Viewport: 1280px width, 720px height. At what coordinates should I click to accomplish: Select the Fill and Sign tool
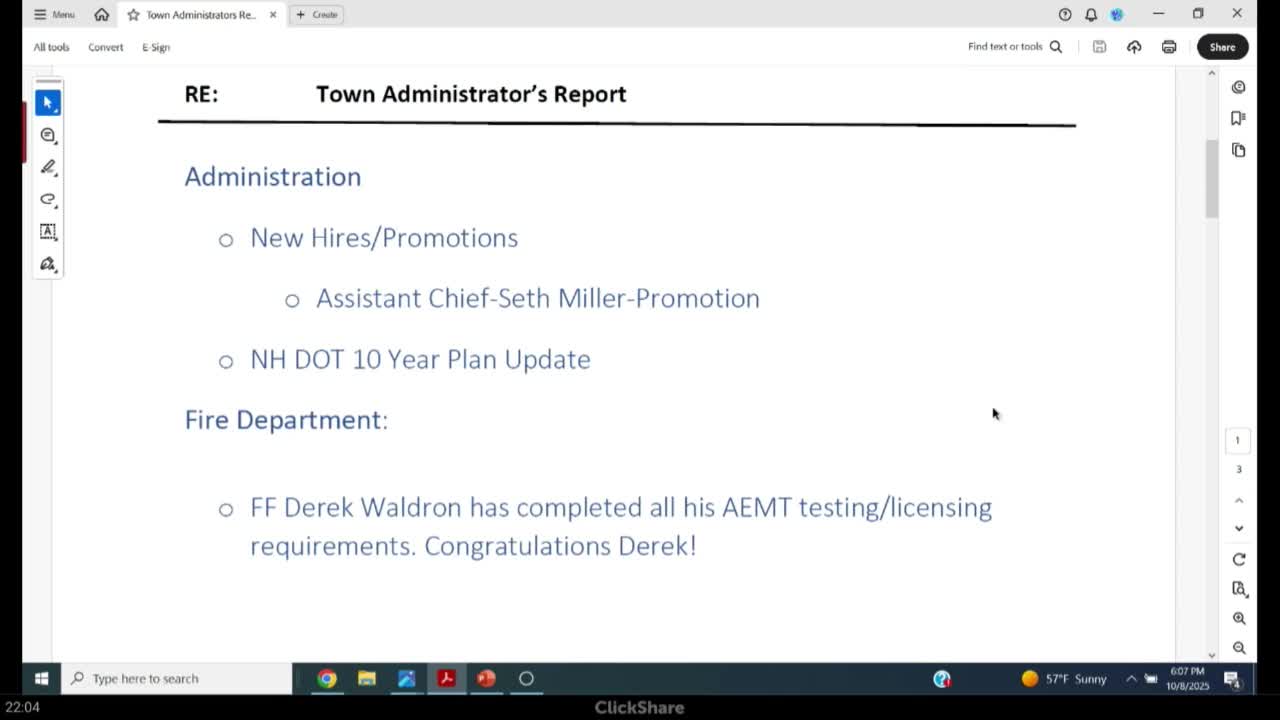48,264
